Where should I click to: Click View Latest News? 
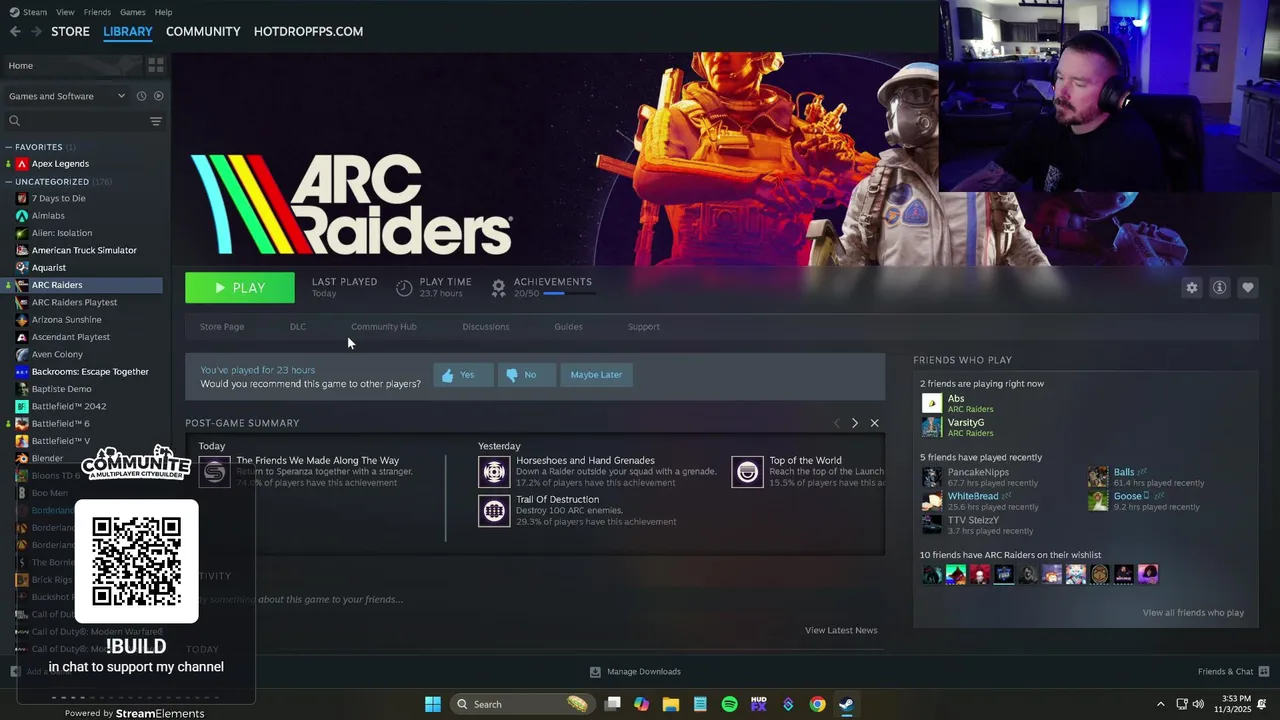point(841,630)
